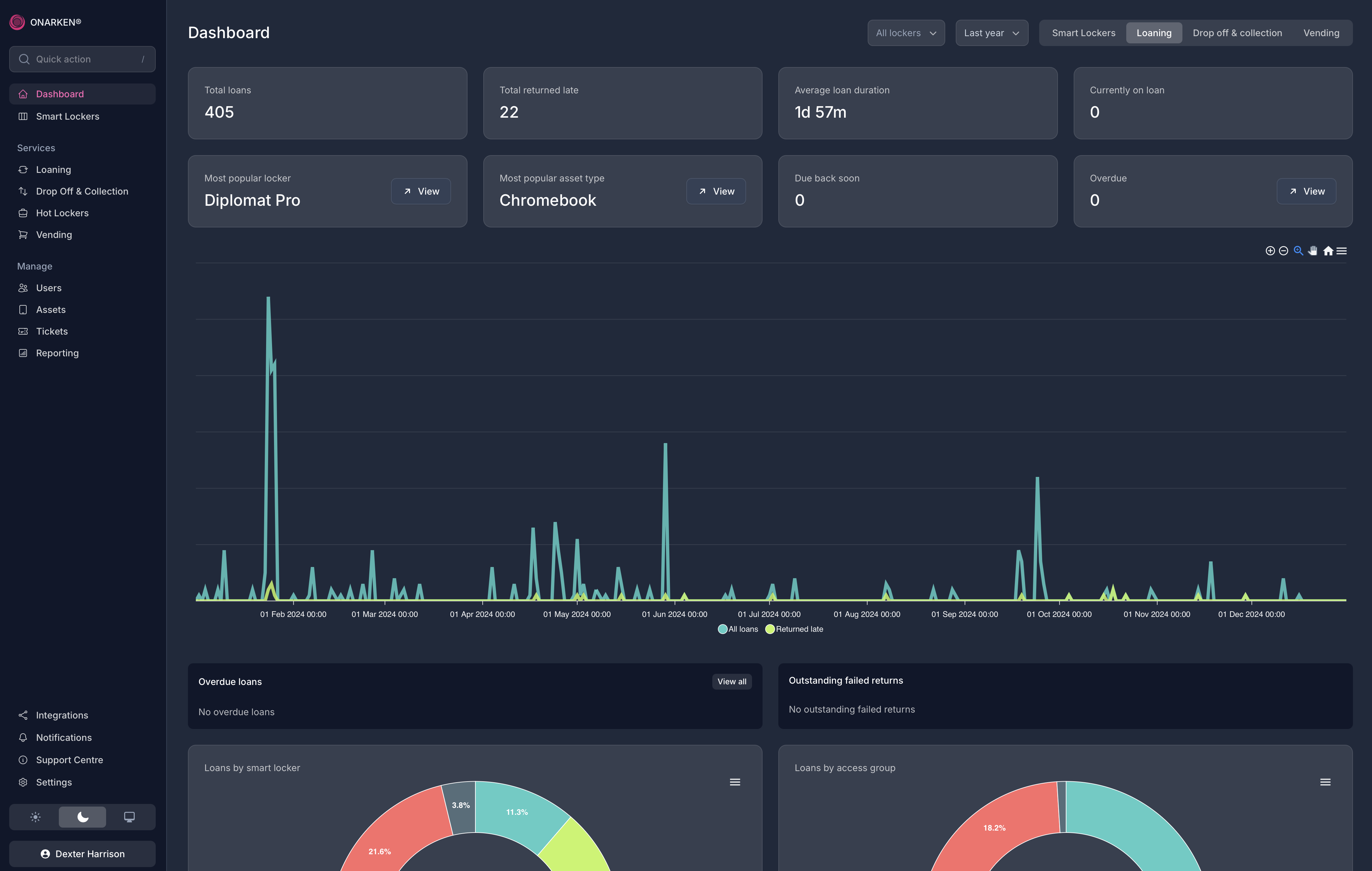Viewport: 1372px width, 871px height.
Task: Click the Users people icon
Action: tap(23, 289)
